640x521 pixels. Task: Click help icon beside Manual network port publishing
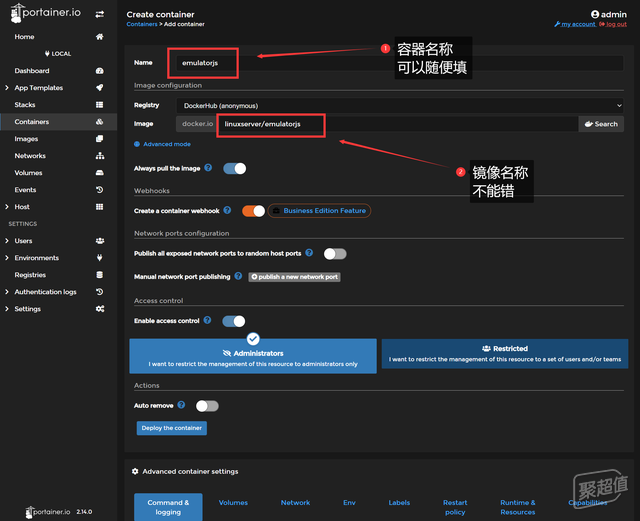click(238, 276)
